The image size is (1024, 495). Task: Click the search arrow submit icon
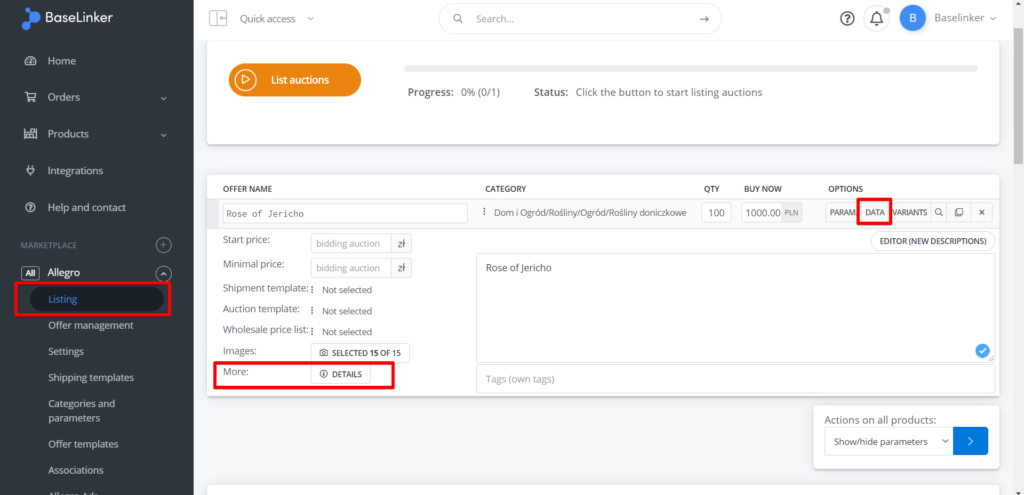pyautogui.click(x=704, y=19)
